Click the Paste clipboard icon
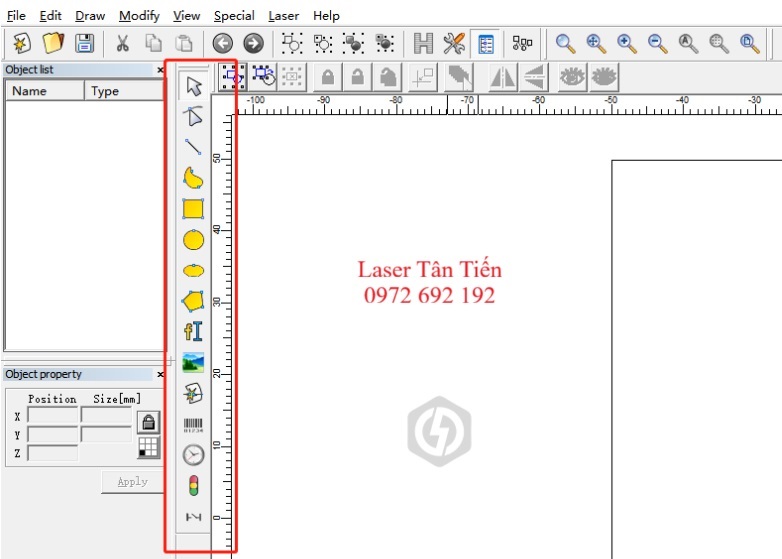 click(184, 43)
